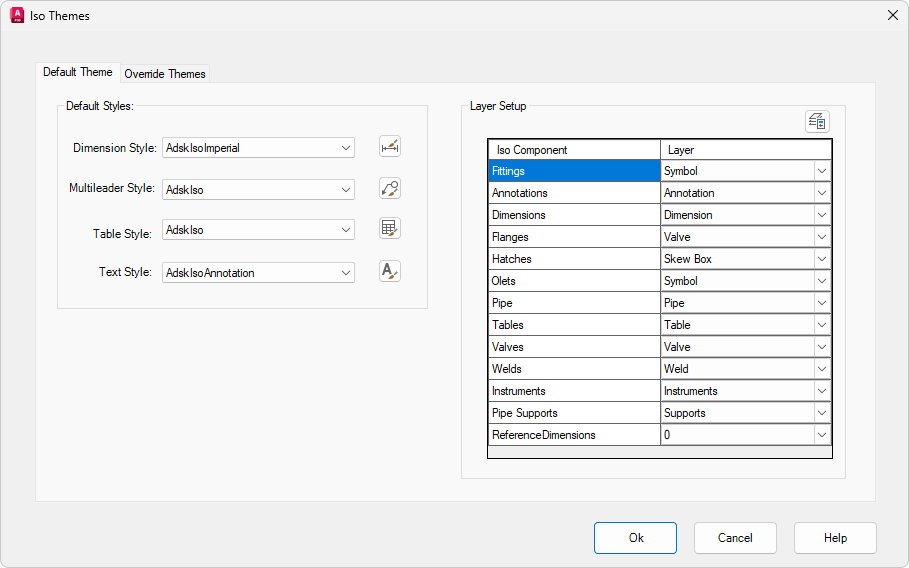Expand the Multileader Style dropdown

[x=346, y=189]
